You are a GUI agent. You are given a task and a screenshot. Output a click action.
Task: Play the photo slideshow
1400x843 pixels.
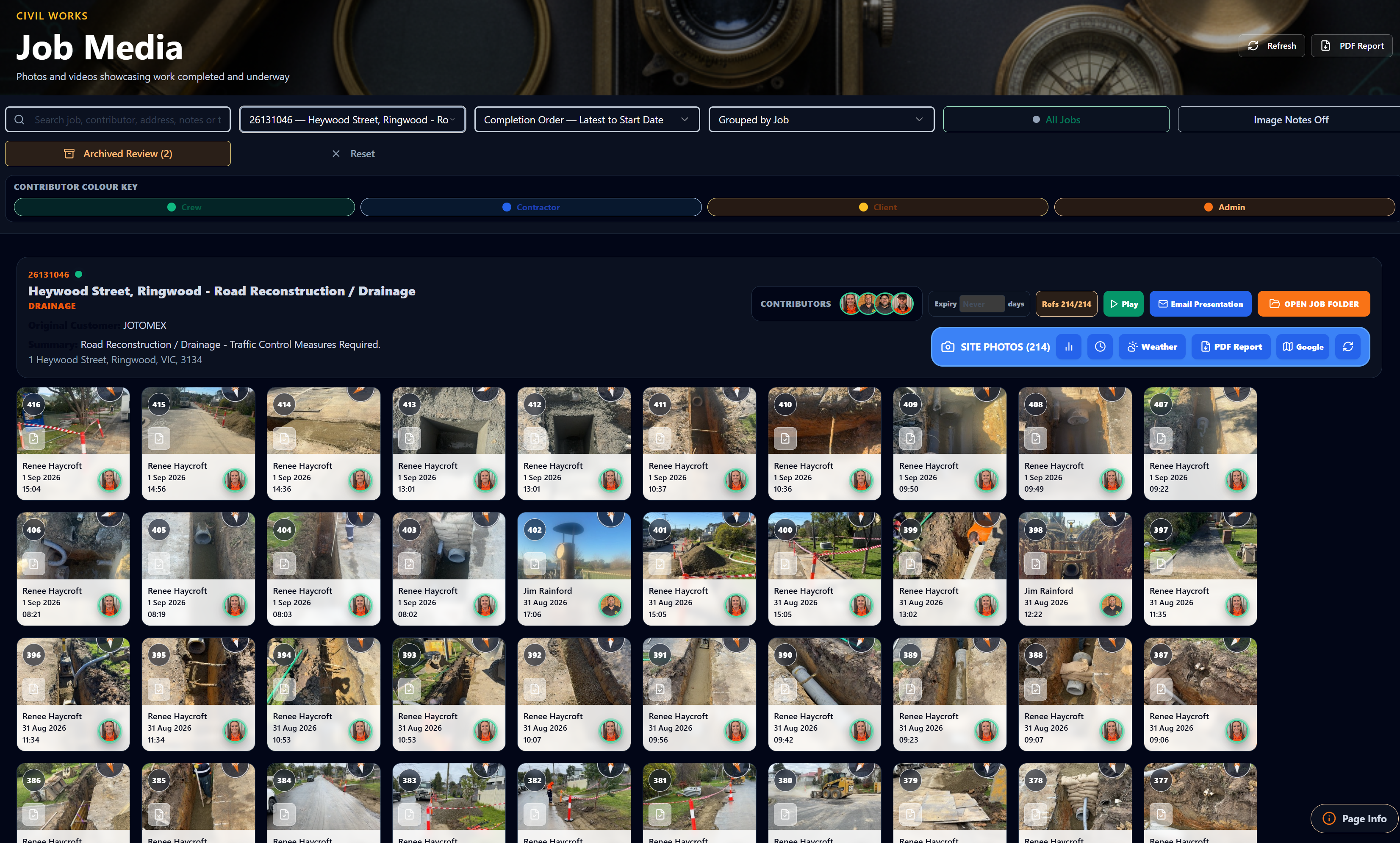click(1123, 304)
